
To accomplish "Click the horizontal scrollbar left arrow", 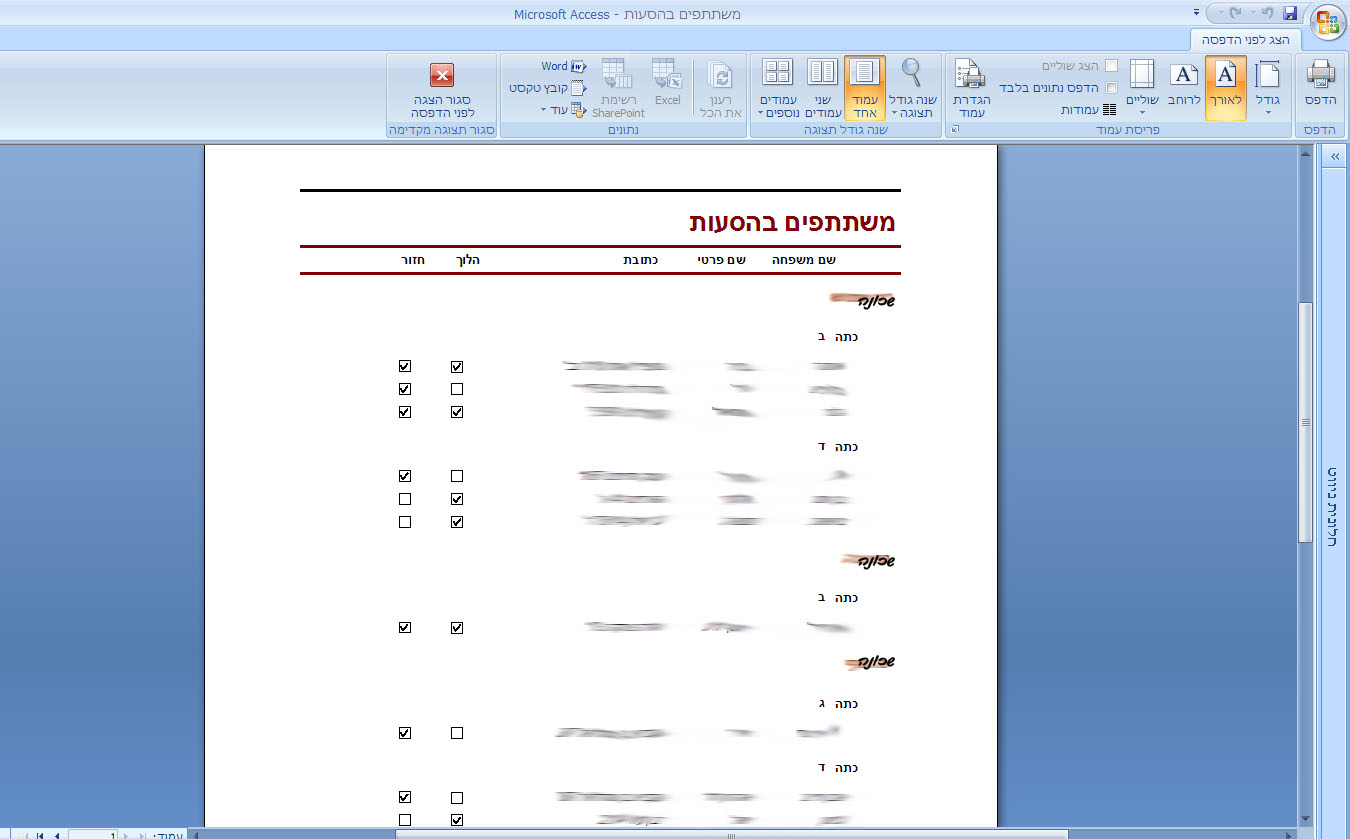I will click(x=196, y=834).
